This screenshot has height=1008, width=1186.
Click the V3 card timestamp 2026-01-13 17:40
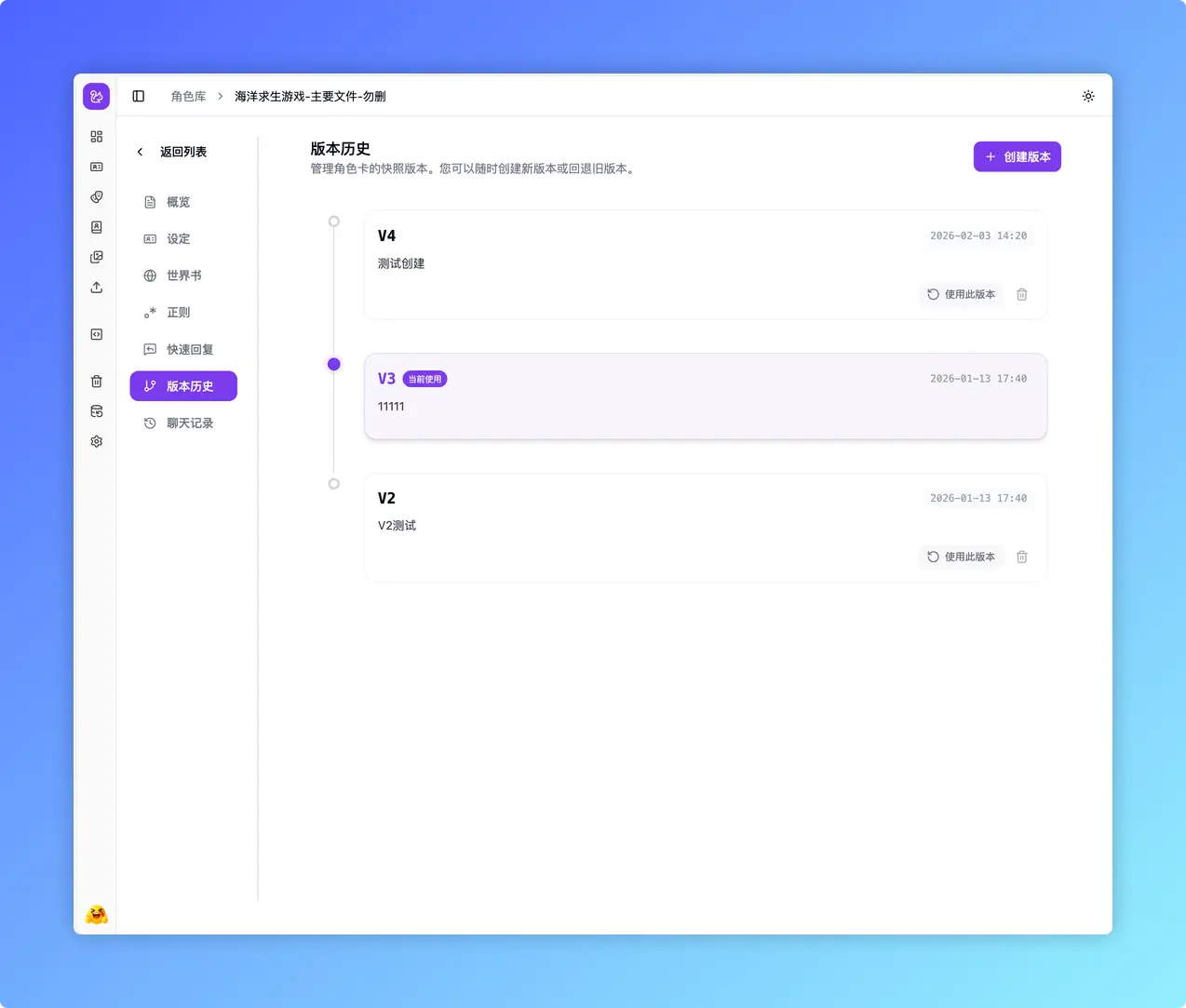click(978, 379)
